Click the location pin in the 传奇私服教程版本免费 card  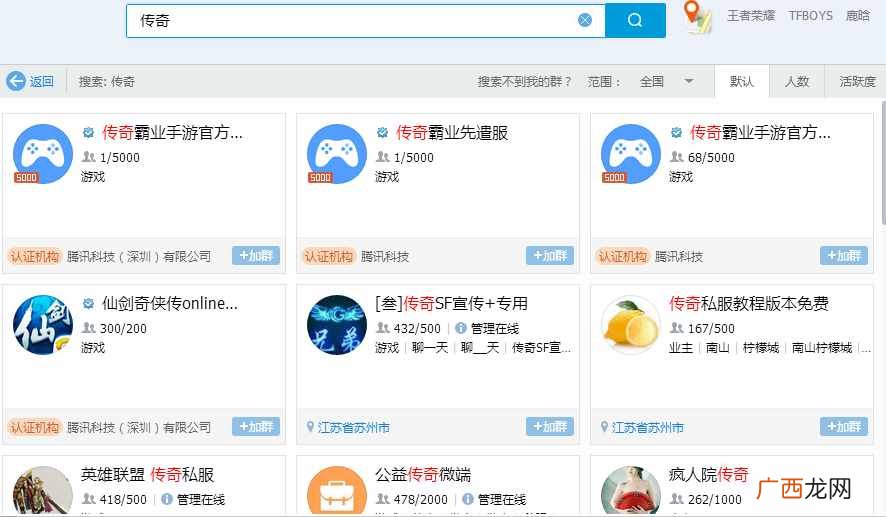(604, 427)
